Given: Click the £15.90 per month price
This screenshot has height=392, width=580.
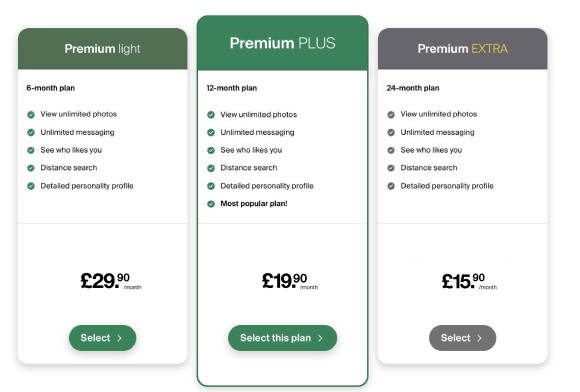Looking at the screenshot, I should (x=469, y=281).
